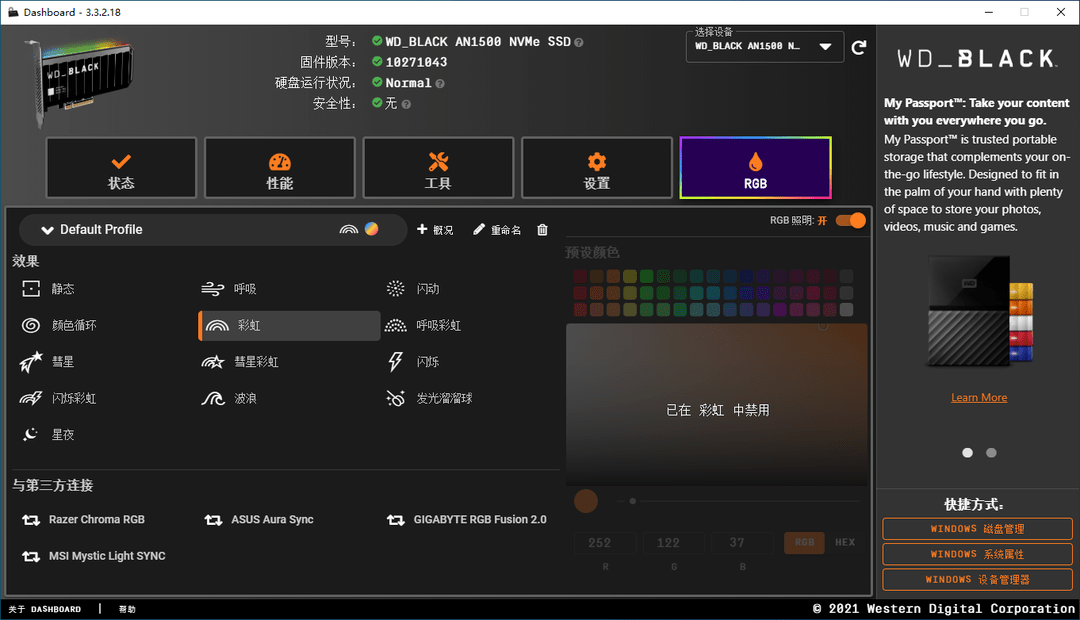Image resolution: width=1080 pixels, height=620 pixels.
Task: Open the 选择设备 device dropdown
Action: 765,46
